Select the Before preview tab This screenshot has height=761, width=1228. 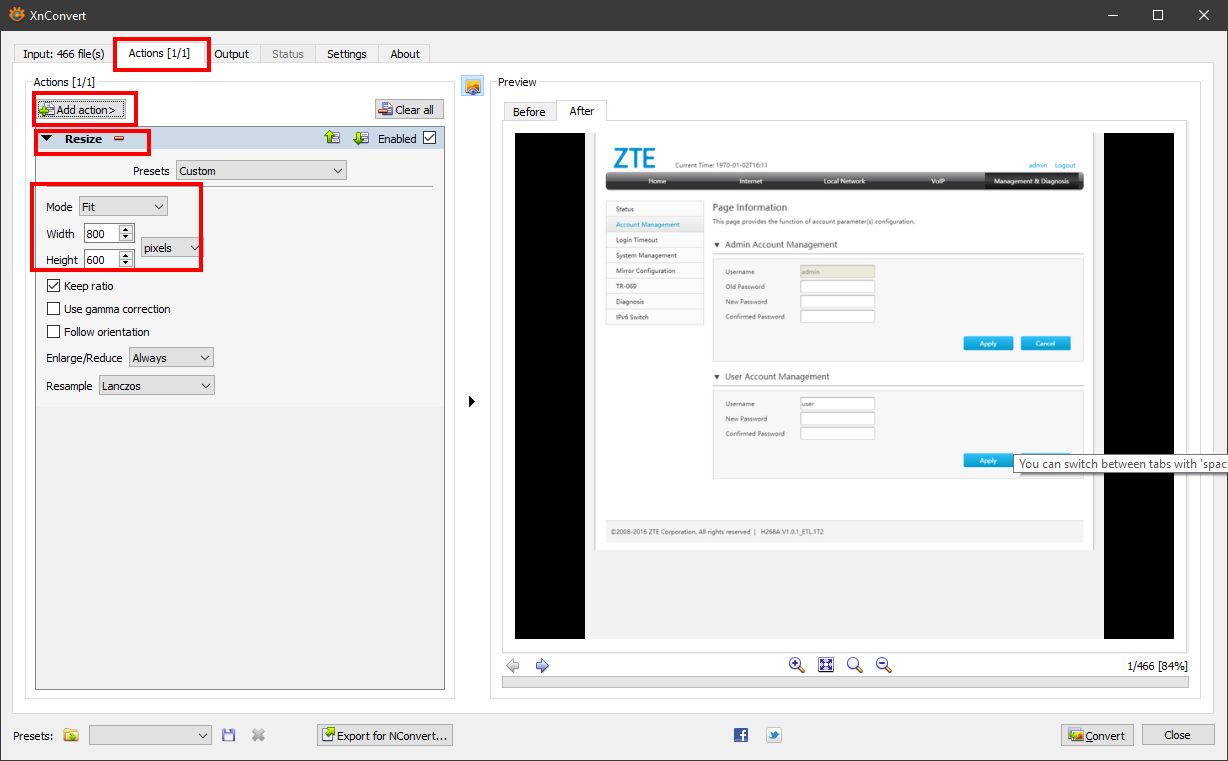pyautogui.click(x=529, y=112)
